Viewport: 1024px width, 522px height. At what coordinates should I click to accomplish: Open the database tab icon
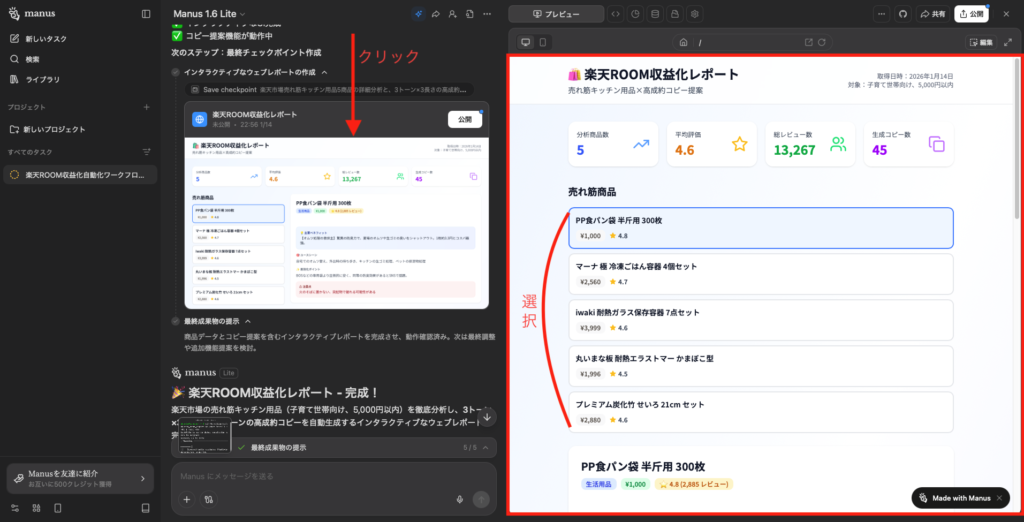[x=656, y=14]
